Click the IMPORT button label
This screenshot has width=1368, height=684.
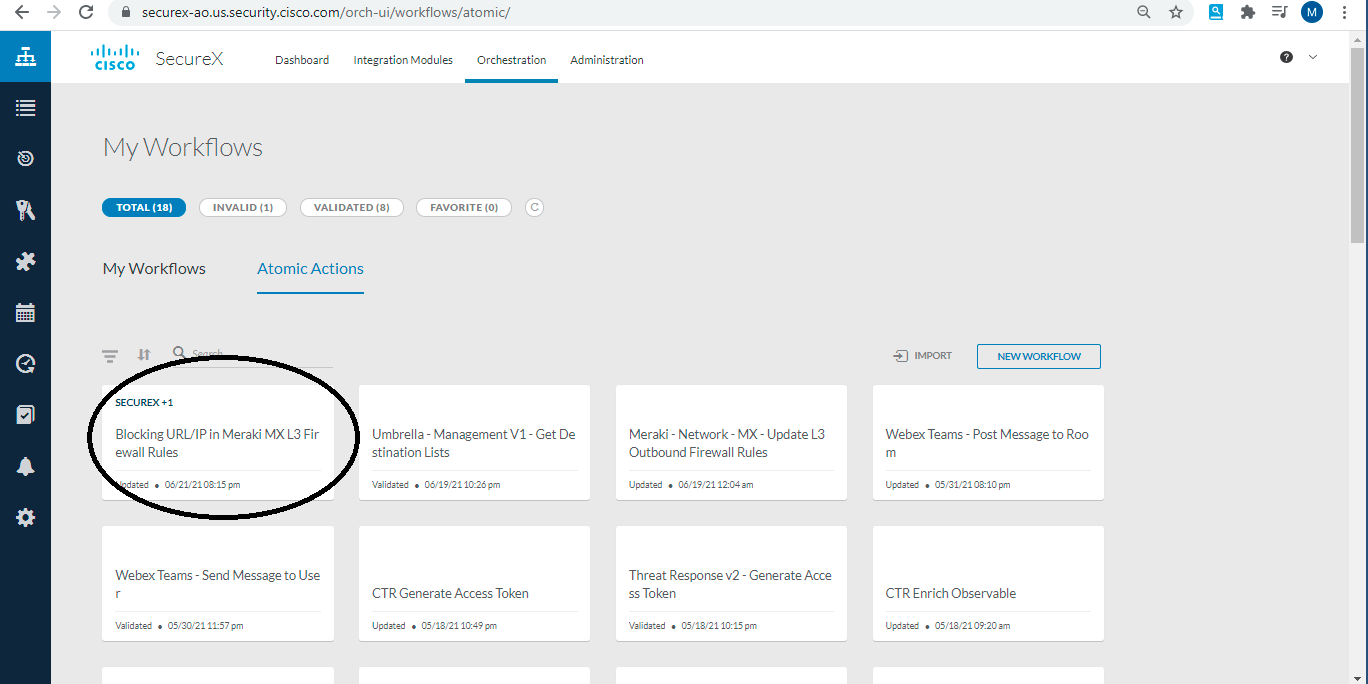(x=933, y=356)
